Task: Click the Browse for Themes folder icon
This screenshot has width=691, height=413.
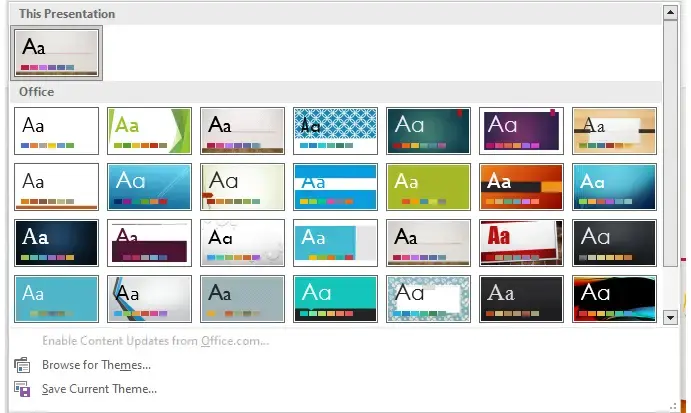Action: (22, 365)
